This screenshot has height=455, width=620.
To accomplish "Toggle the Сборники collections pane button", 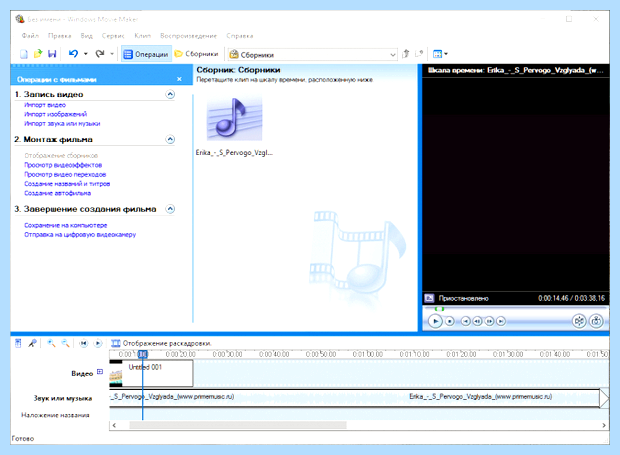I will point(197,54).
